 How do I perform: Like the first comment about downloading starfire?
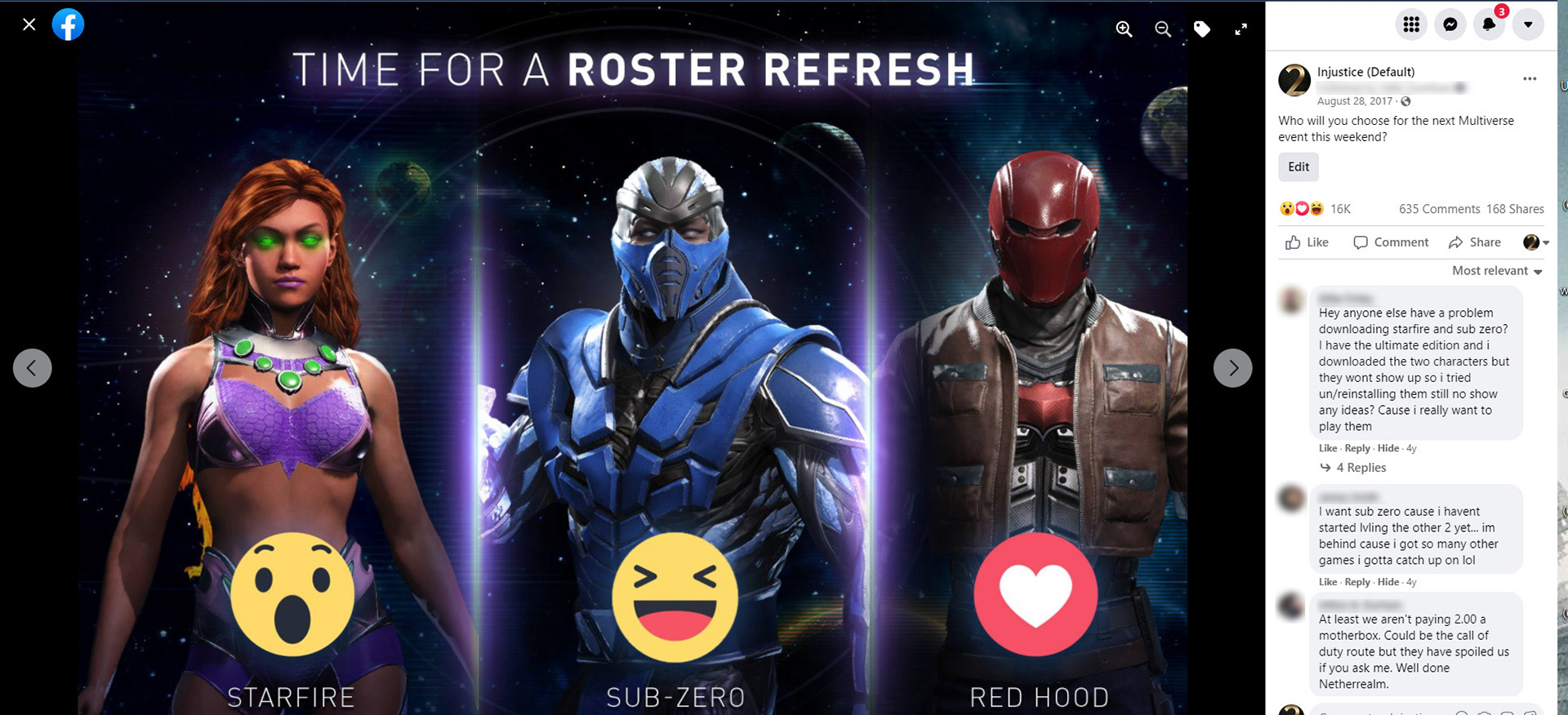pos(1328,448)
